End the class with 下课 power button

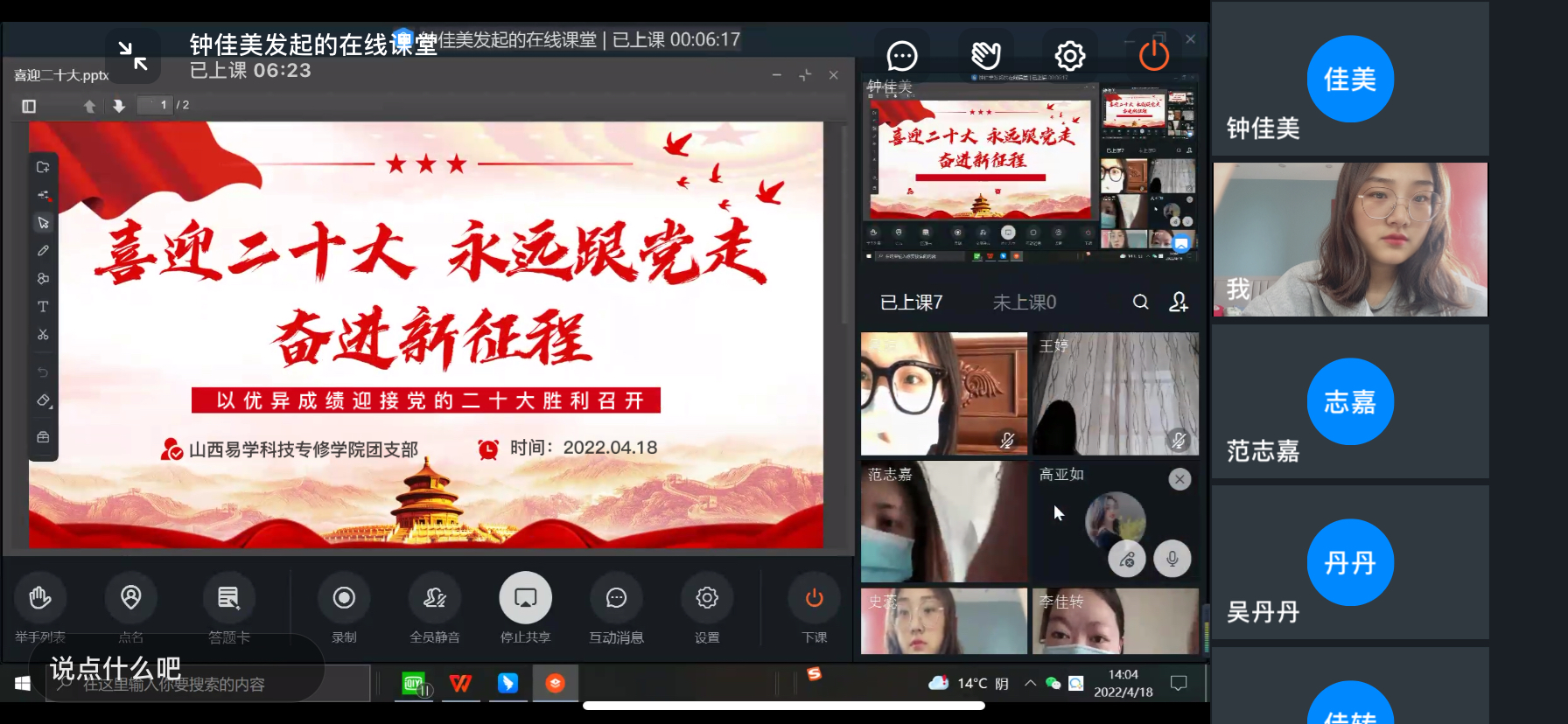814,609
